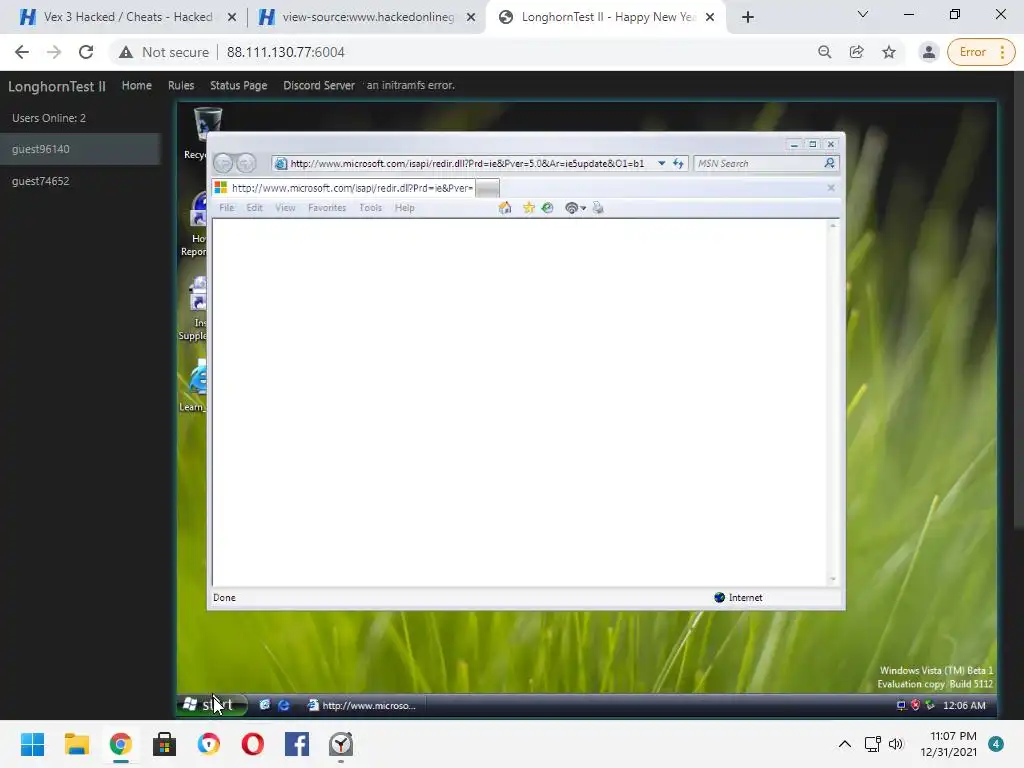1024x768 pixels.
Task: Click Chrome back arrow button
Action: pos(22,52)
